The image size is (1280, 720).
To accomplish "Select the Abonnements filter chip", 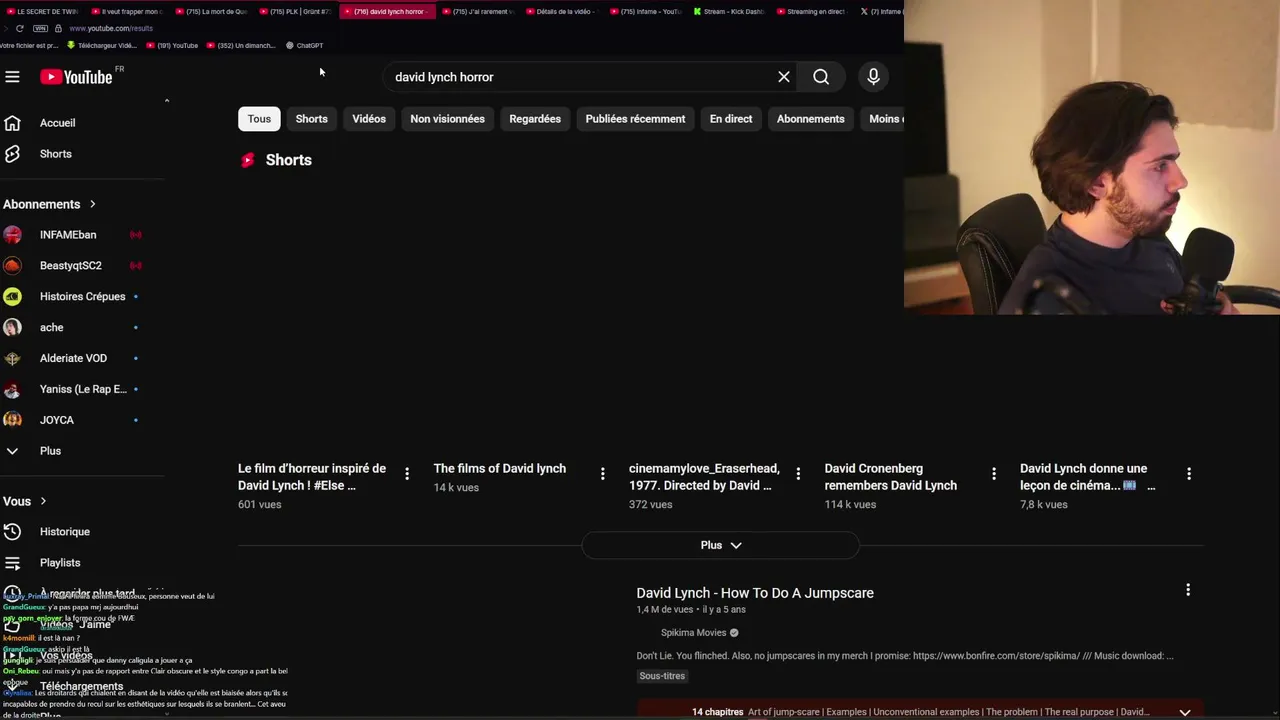I will pos(811,119).
